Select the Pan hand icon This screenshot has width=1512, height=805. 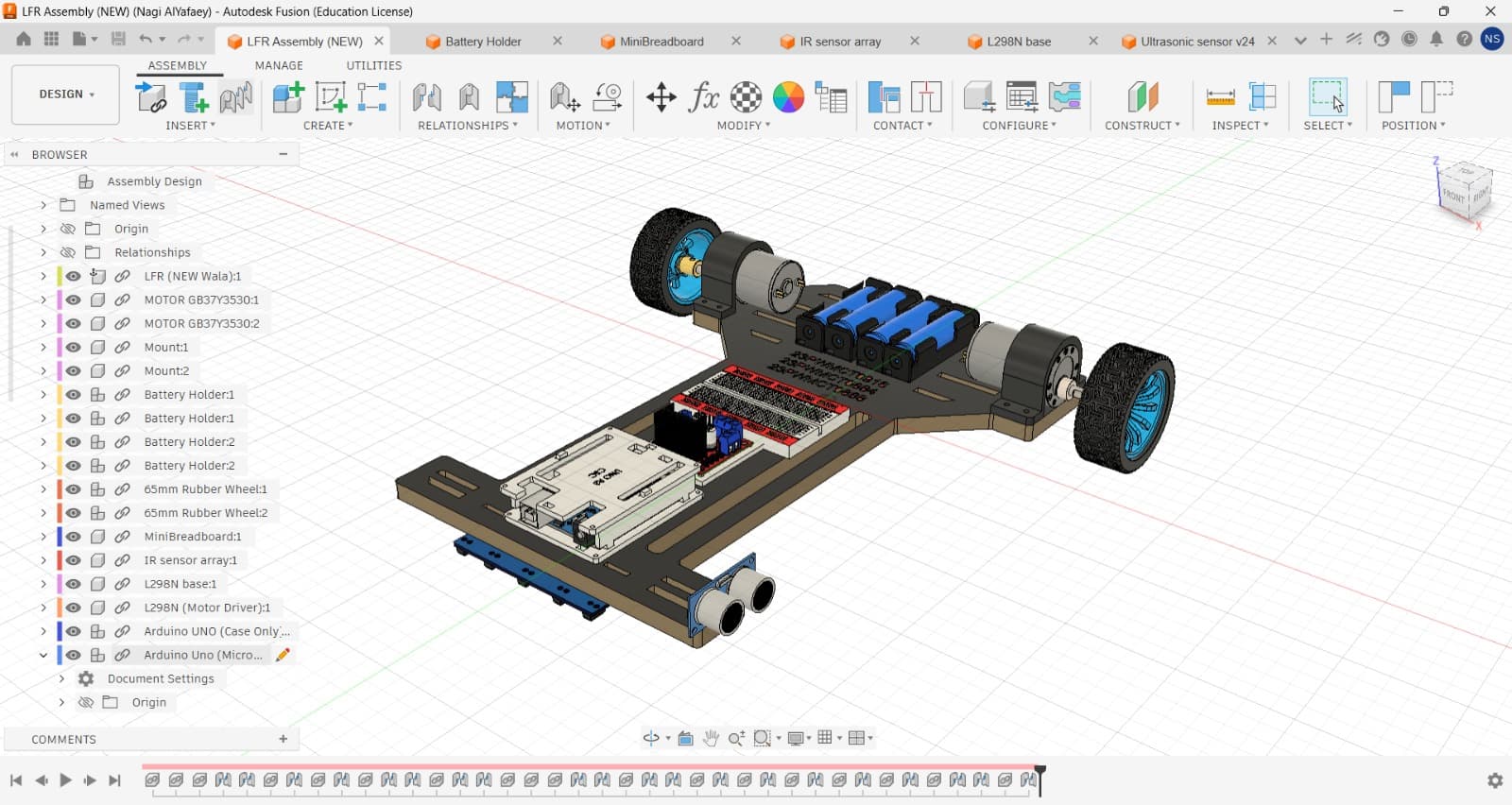click(x=711, y=738)
